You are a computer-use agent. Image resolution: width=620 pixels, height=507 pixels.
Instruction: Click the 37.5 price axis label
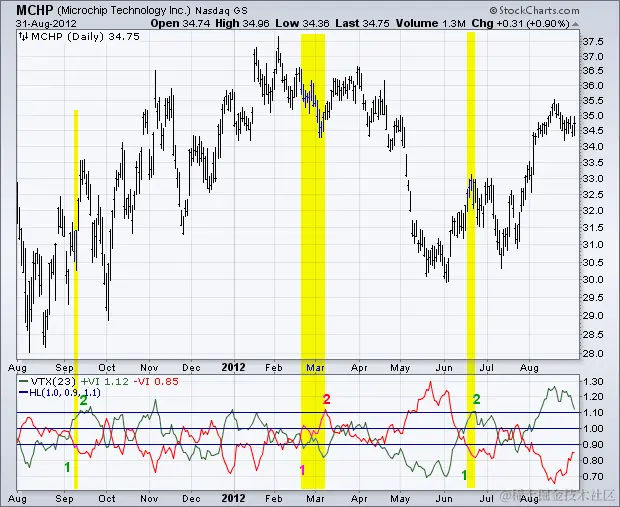(592, 42)
